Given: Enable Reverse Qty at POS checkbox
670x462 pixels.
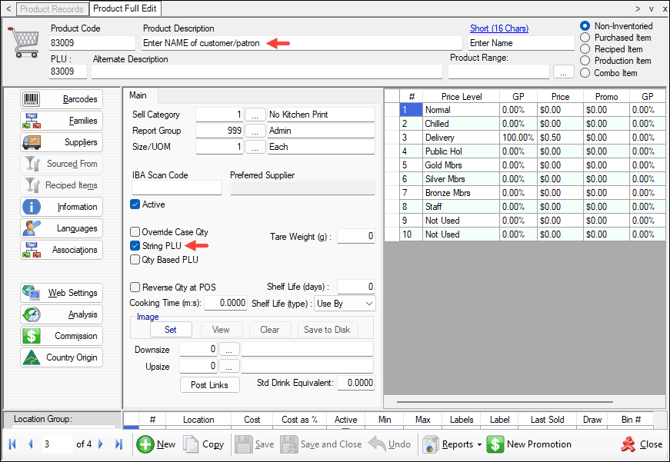Looking at the screenshot, I should pyautogui.click(x=135, y=287).
